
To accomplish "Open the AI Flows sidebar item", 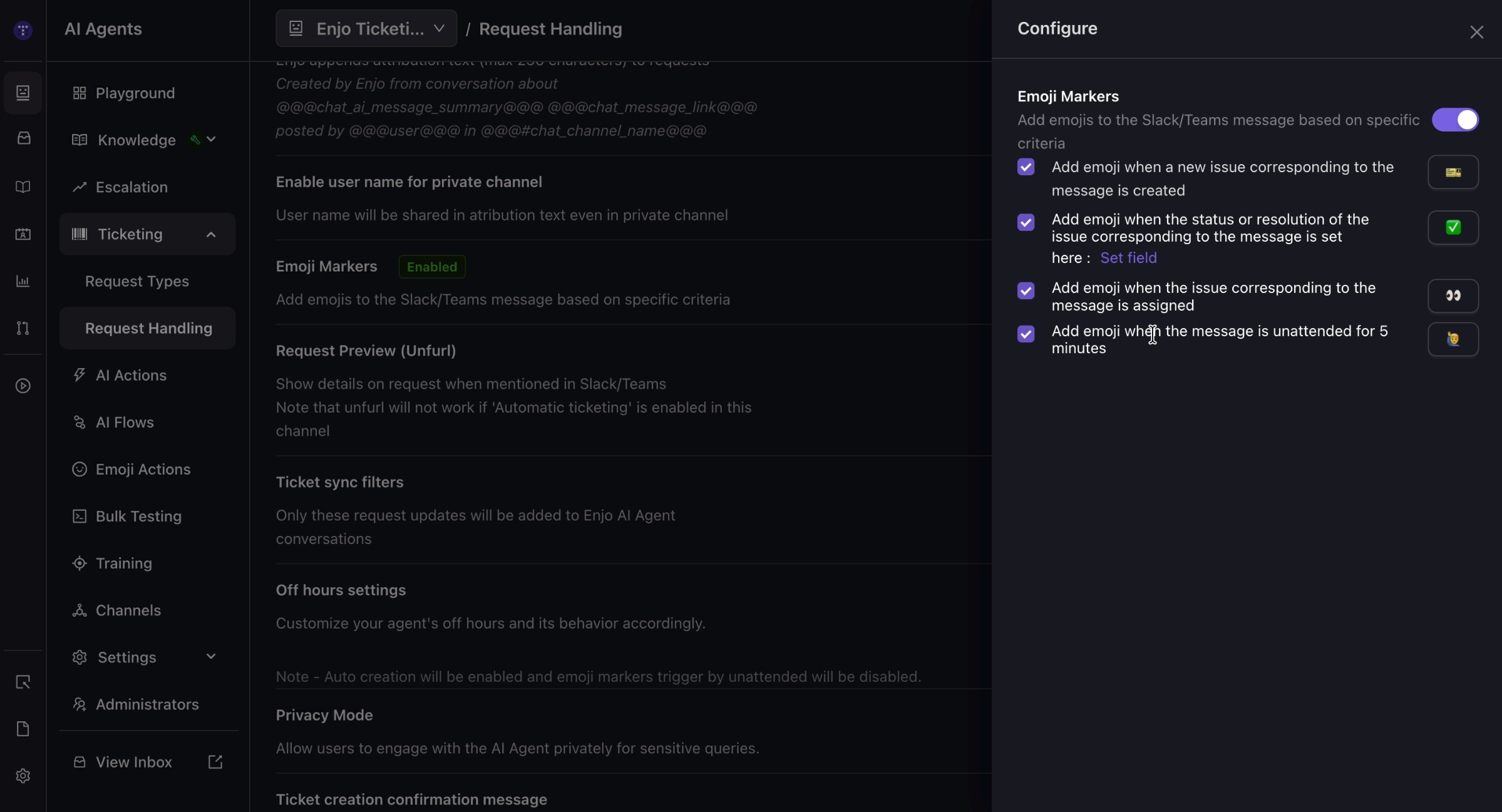I will coord(125,422).
